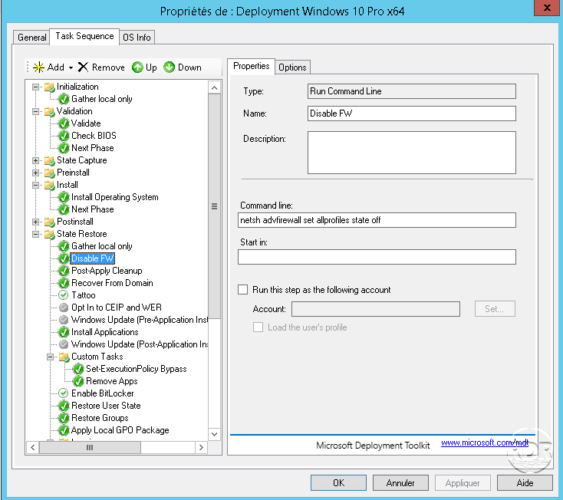Image resolution: width=563 pixels, height=500 pixels.
Task: Click check icon of Apply Local GPO Package
Action: (x=64, y=430)
